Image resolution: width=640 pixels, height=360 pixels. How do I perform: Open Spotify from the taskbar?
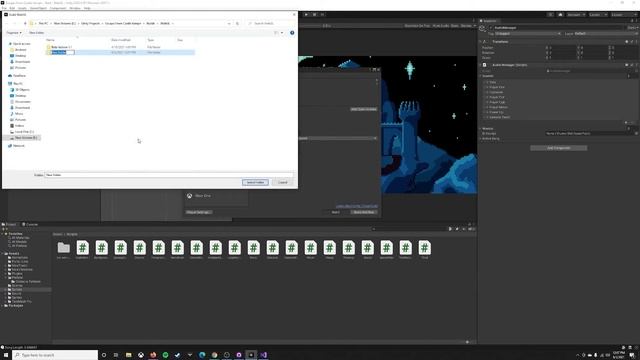pos(165,355)
